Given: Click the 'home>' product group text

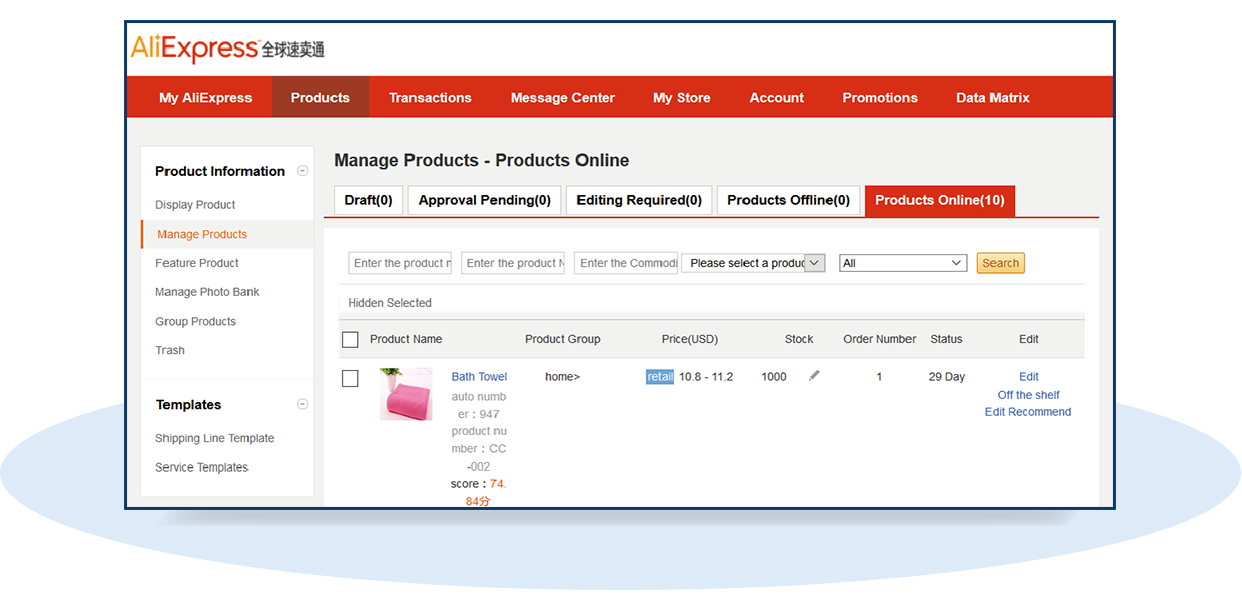Looking at the screenshot, I should [x=562, y=377].
